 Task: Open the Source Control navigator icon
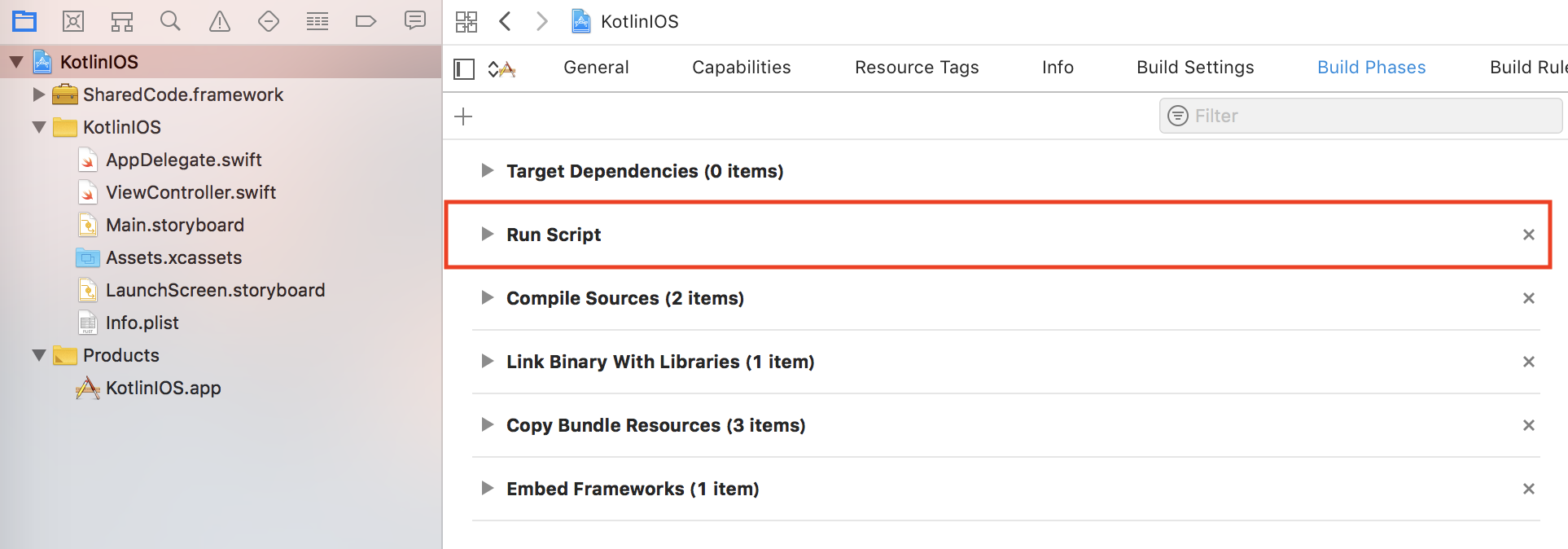[x=73, y=21]
